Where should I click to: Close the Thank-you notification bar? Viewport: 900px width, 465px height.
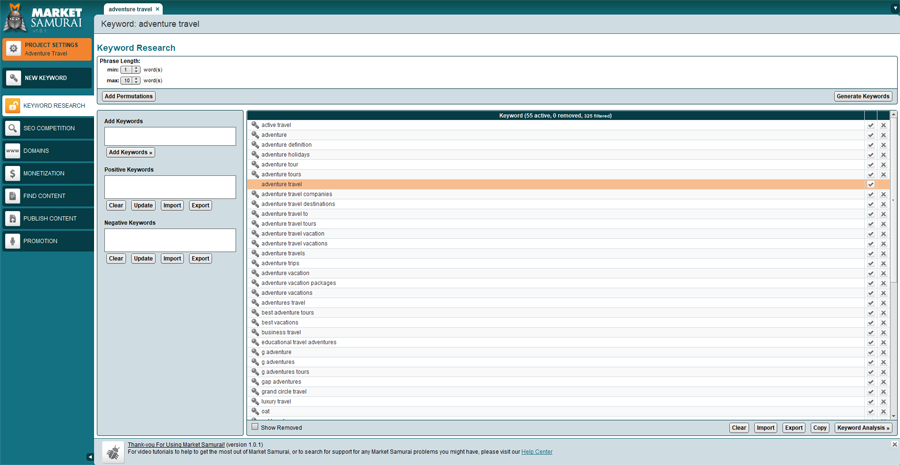[x=894, y=444]
